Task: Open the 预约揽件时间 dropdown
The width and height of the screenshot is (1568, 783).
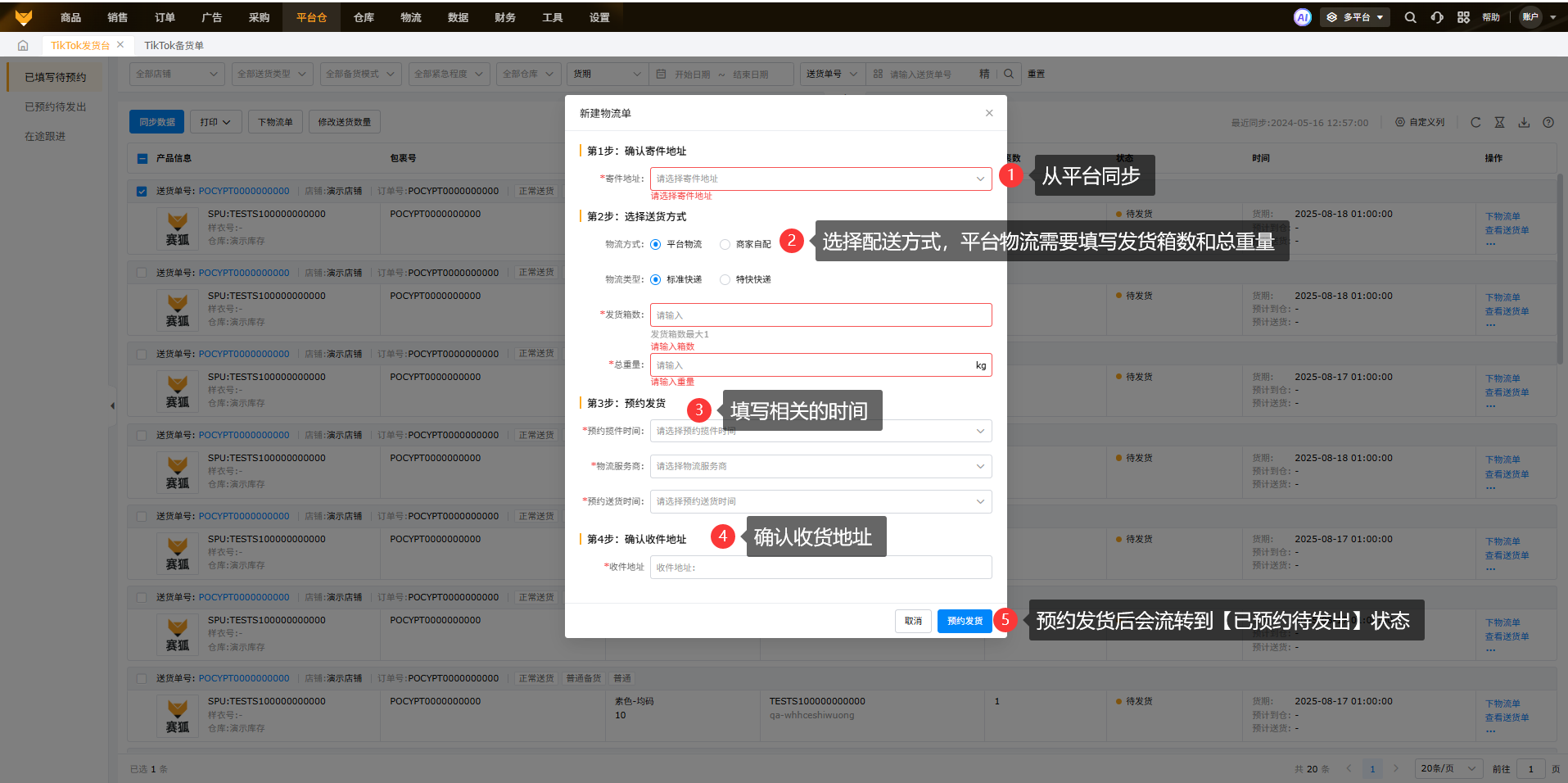Action: pyautogui.click(x=820, y=431)
